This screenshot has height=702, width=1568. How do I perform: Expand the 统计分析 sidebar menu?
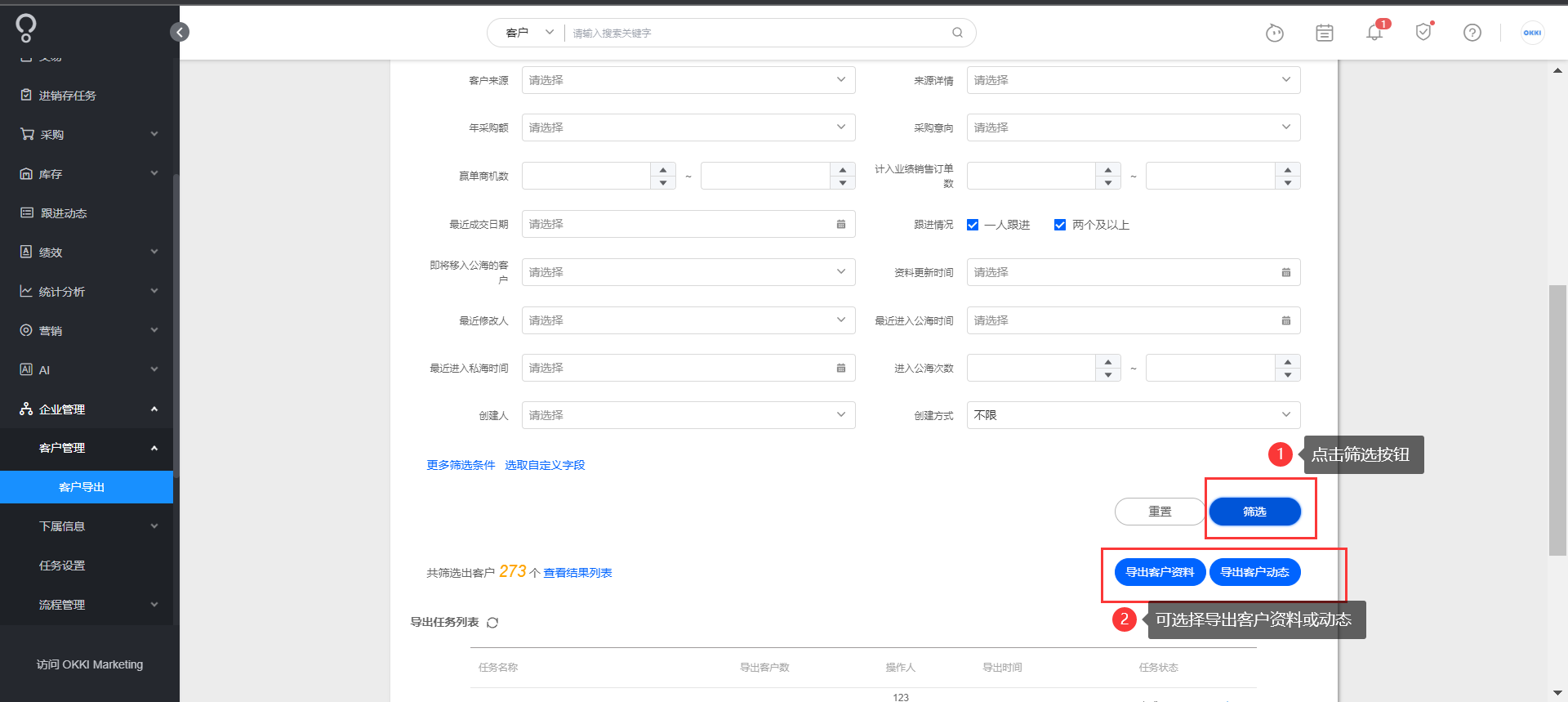(x=87, y=292)
